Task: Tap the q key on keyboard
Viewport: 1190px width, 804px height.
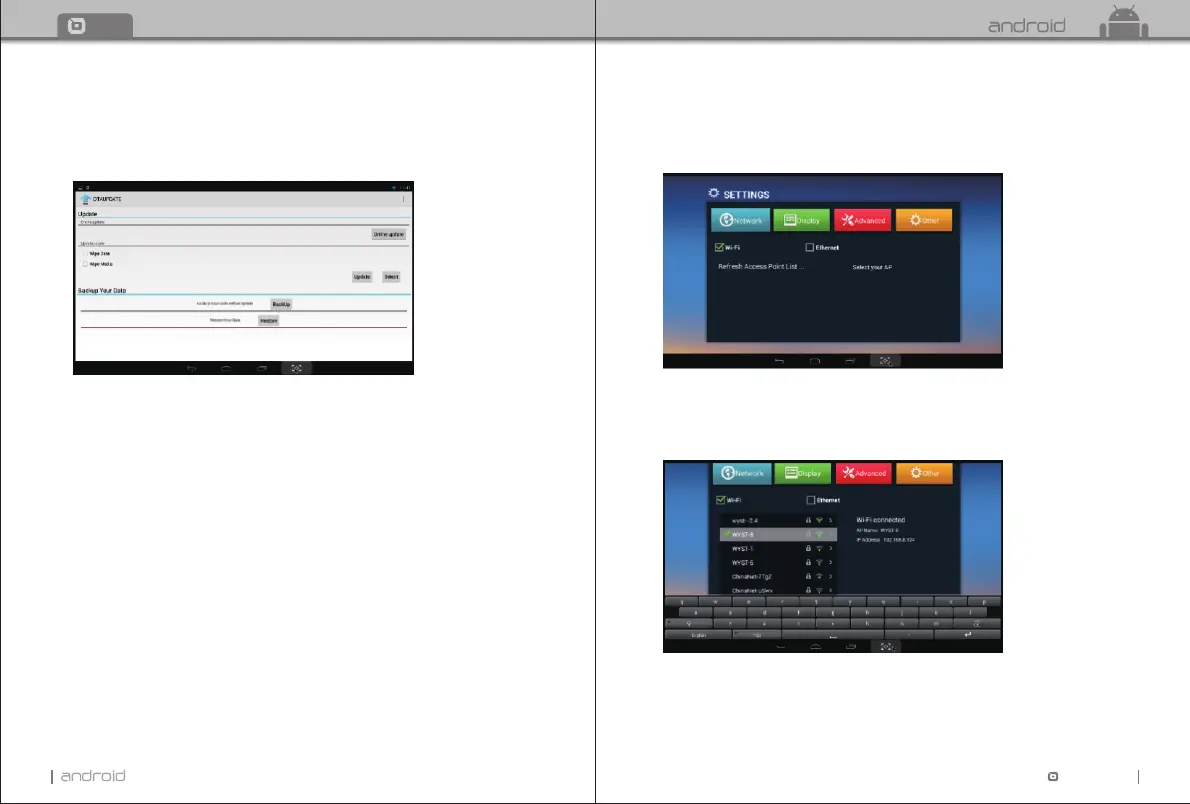Action: (682, 601)
